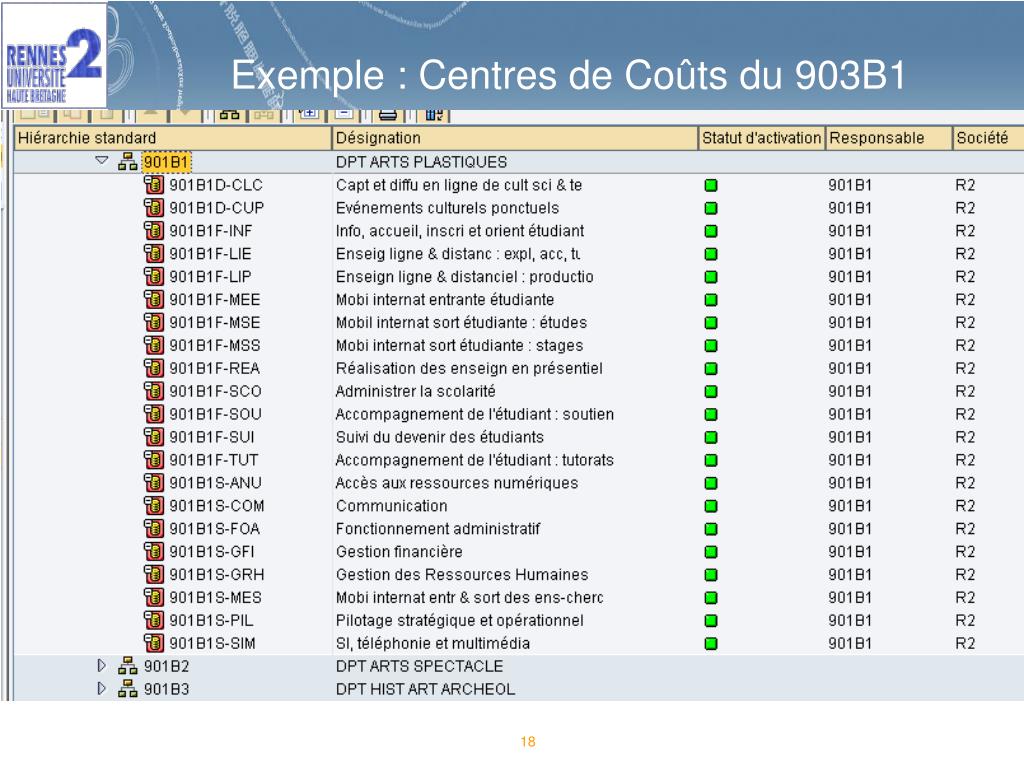
Task: Click the Responsable column header
Action: (x=888, y=138)
